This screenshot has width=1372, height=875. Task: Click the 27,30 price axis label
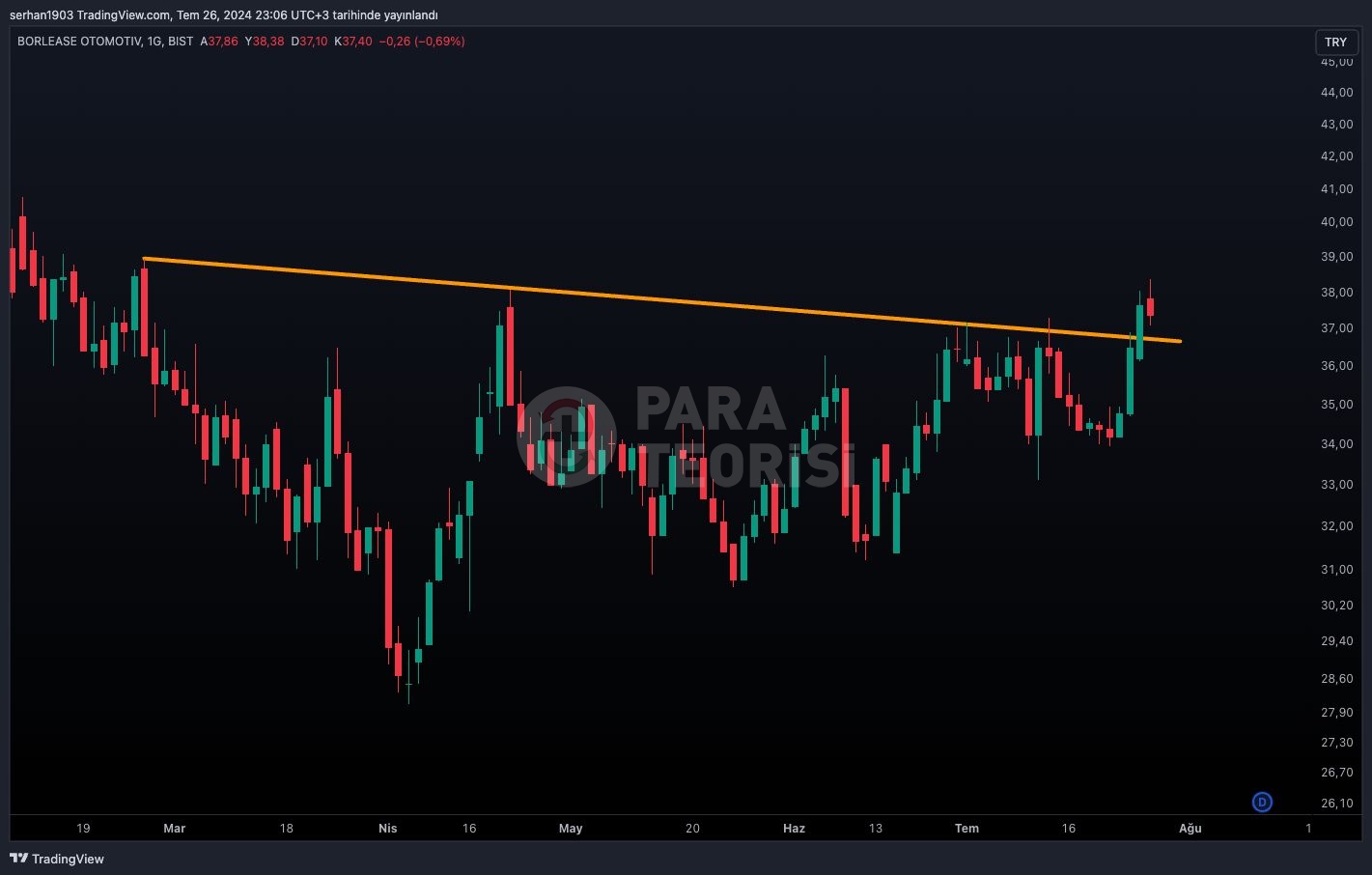click(1336, 743)
